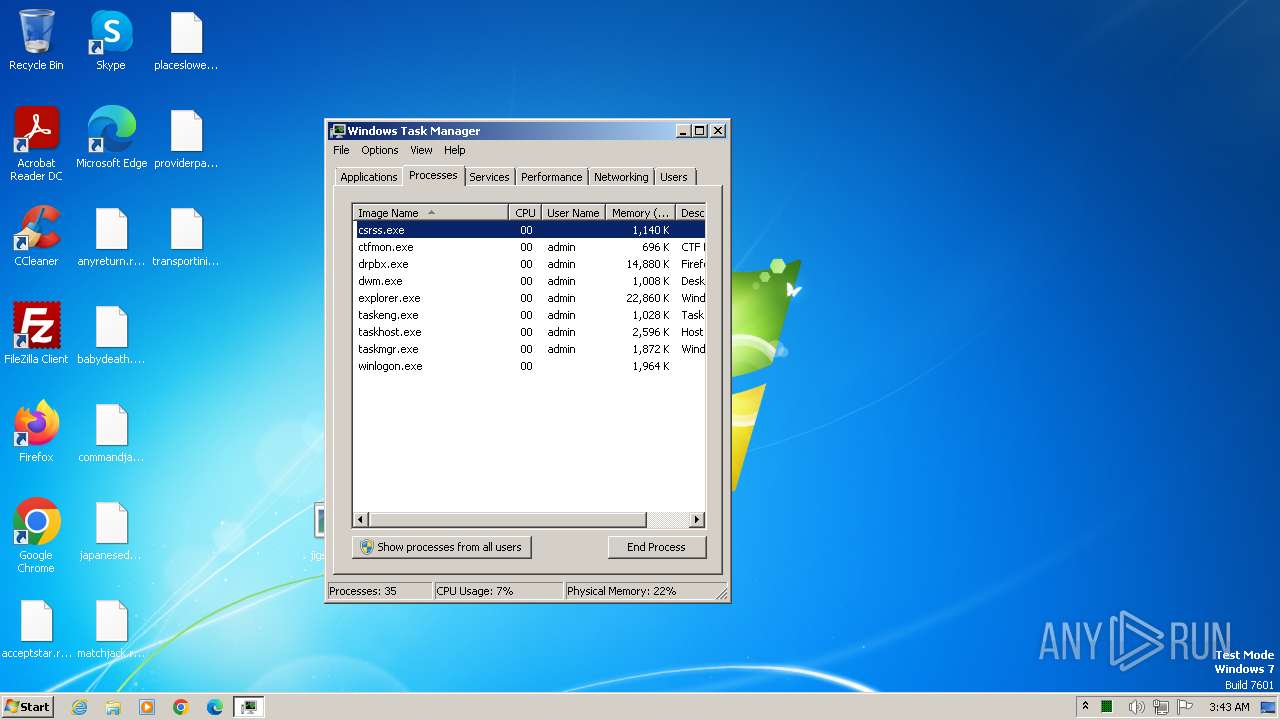Screen dimensions: 1280x720
Task: Switch to the Users tab
Action: click(x=673, y=177)
